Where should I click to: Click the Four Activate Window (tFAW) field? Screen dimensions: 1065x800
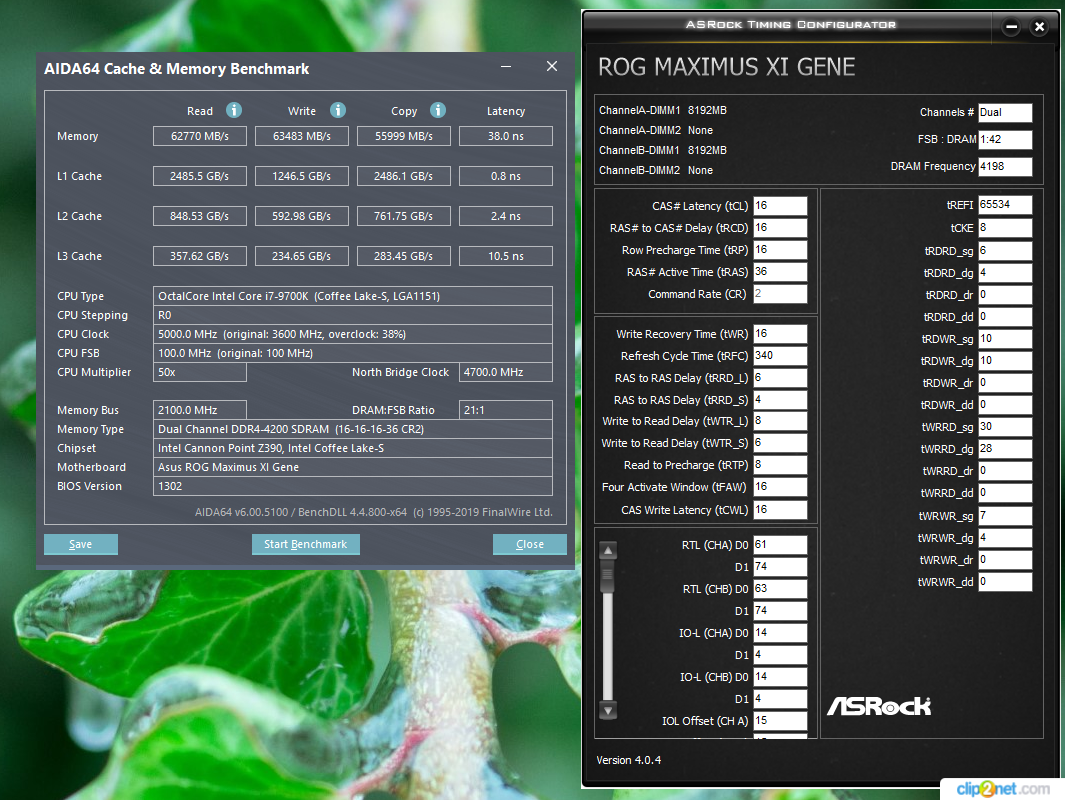click(x=780, y=487)
